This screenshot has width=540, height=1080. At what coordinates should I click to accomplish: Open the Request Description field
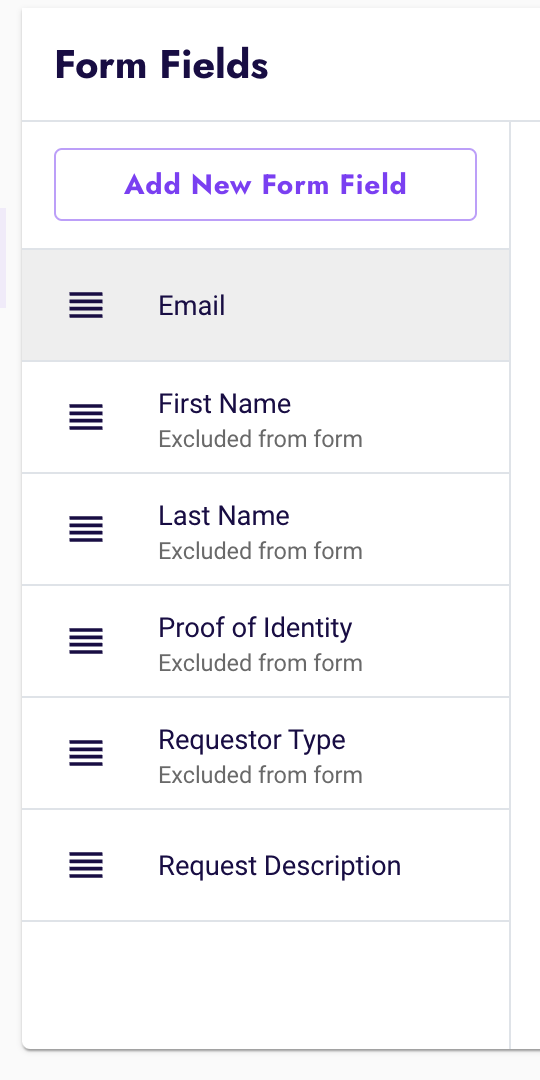266,865
